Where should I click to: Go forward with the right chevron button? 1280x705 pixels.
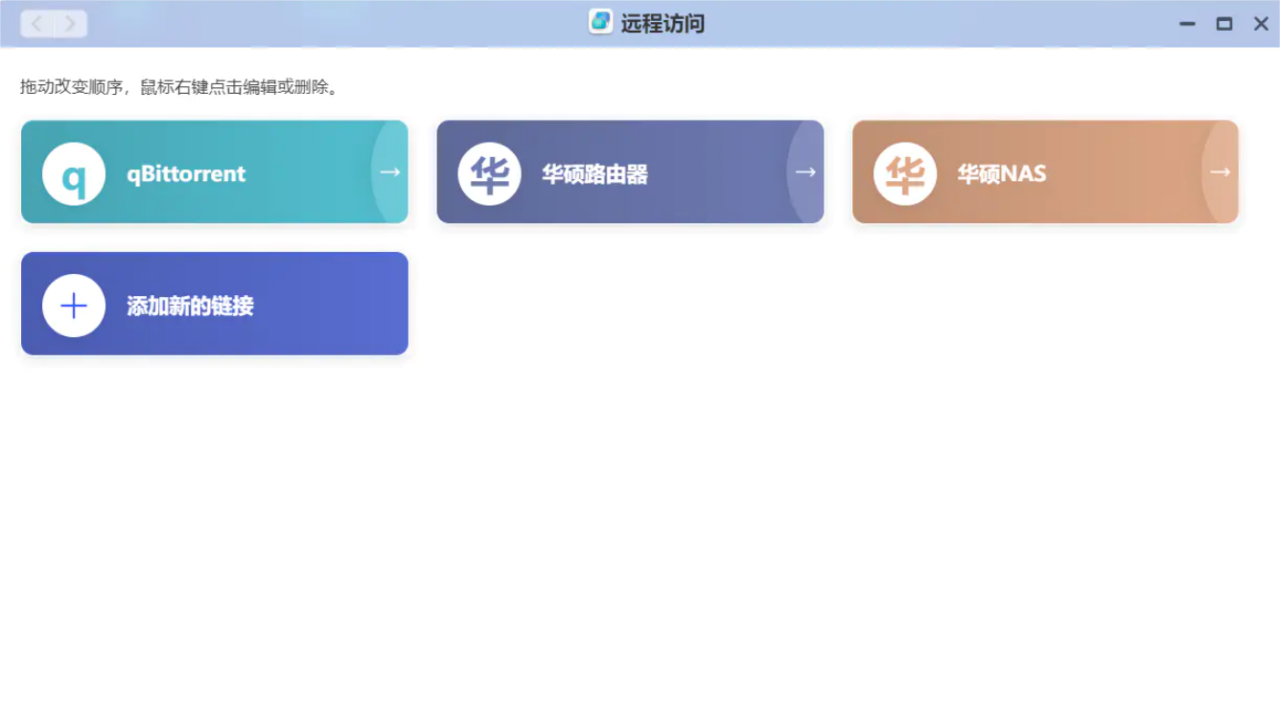pyautogui.click(x=70, y=23)
